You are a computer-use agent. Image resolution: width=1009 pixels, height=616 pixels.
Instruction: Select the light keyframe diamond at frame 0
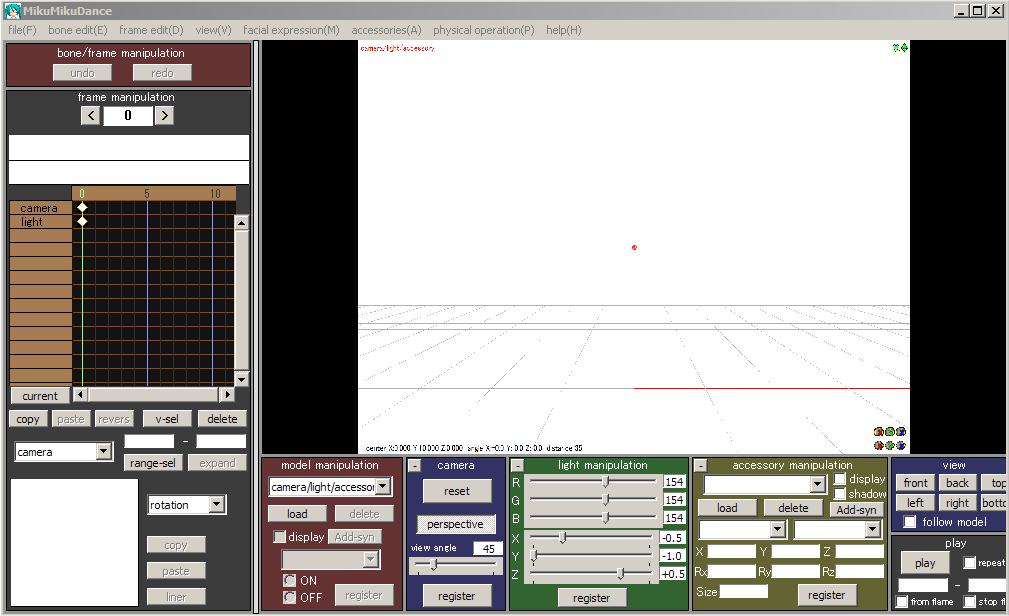click(82, 221)
